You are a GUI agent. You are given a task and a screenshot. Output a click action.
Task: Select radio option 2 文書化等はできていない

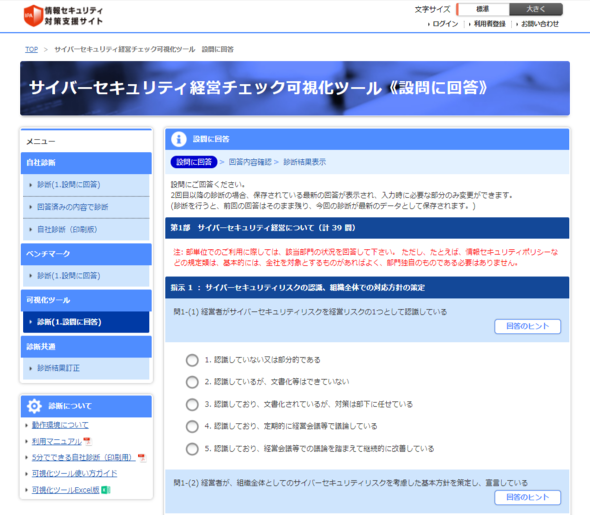coord(192,382)
